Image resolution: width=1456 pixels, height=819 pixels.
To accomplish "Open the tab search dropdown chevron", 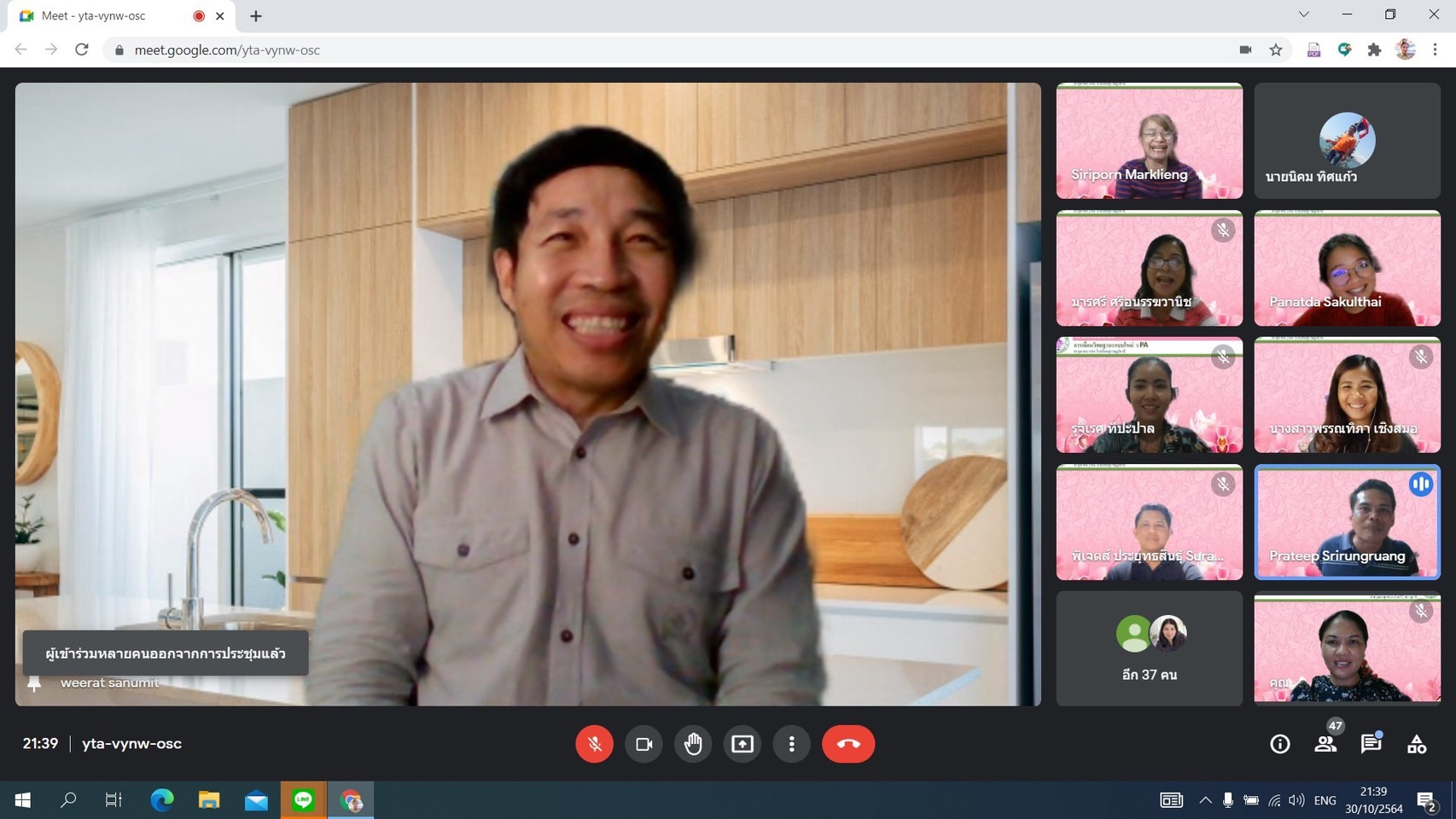I will point(1303,15).
